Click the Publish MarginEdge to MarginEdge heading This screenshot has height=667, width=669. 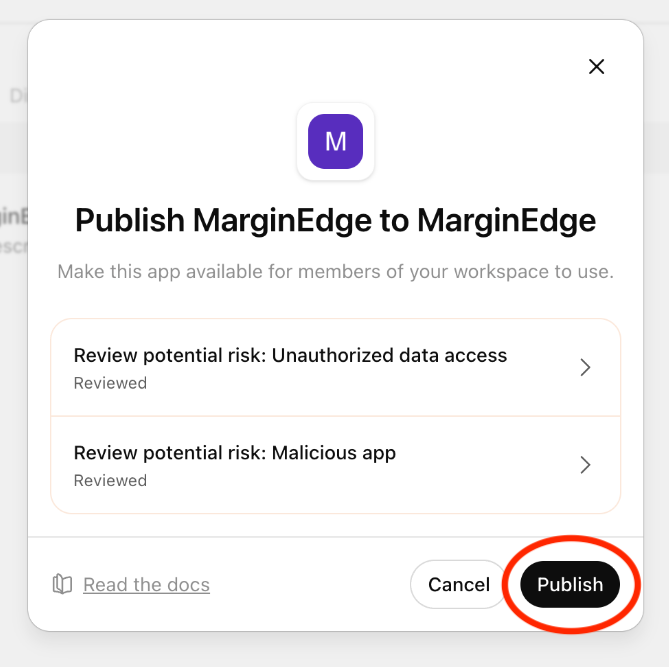pyautogui.click(x=335, y=221)
